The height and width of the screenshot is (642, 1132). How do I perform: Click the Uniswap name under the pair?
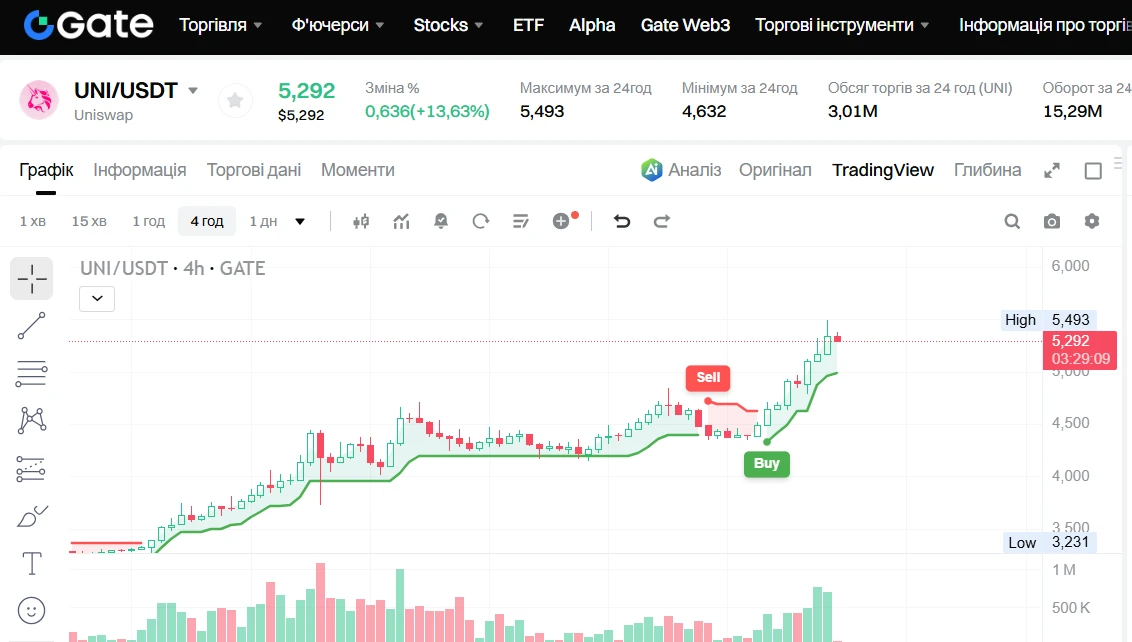[103, 115]
